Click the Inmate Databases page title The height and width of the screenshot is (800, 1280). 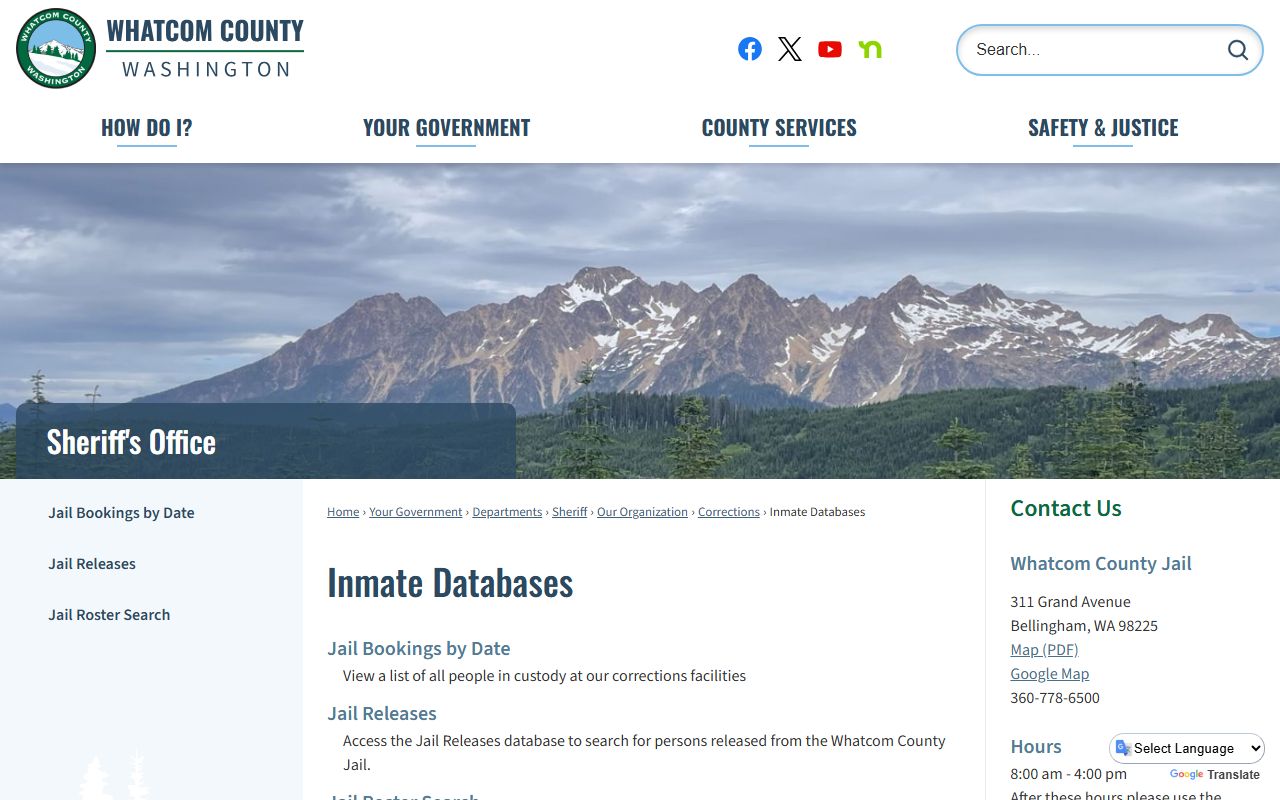click(x=450, y=583)
